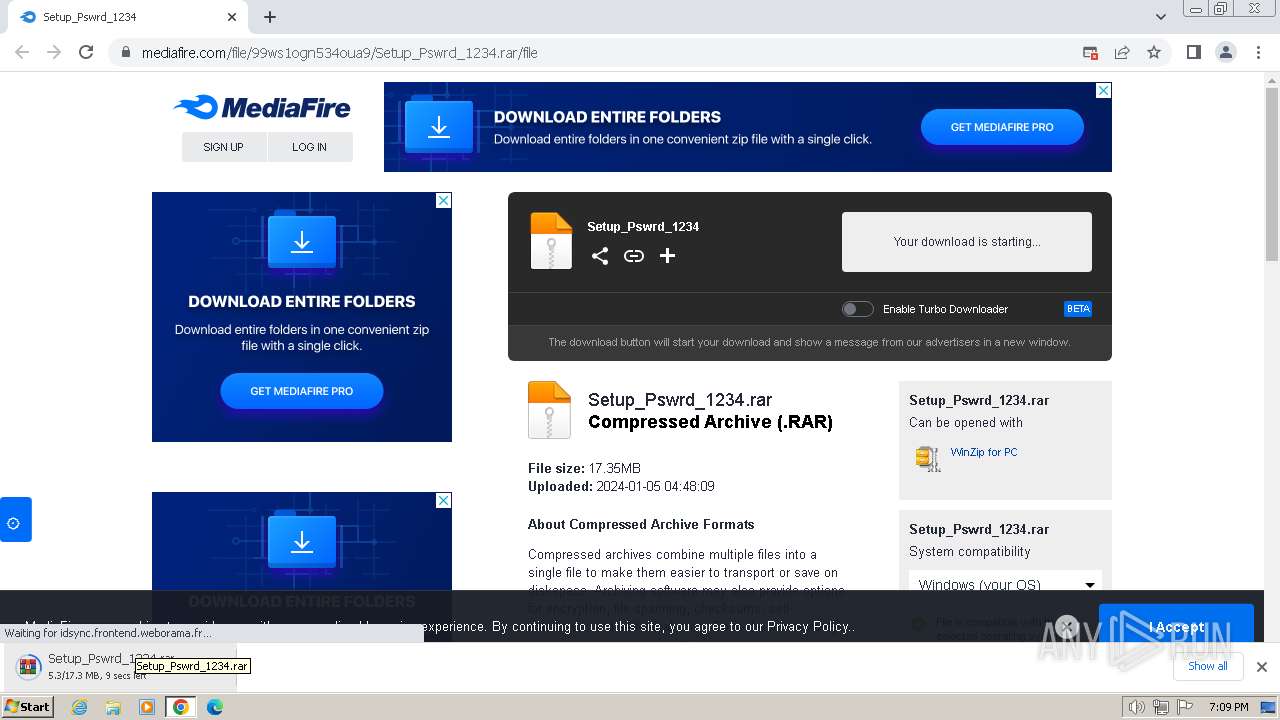Share the file via share icon
The width and height of the screenshot is (1280, 720).
600,256
